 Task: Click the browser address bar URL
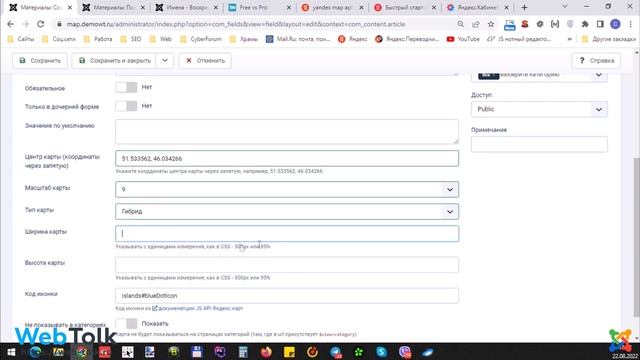pyautogui.click(x=236, y=24)
